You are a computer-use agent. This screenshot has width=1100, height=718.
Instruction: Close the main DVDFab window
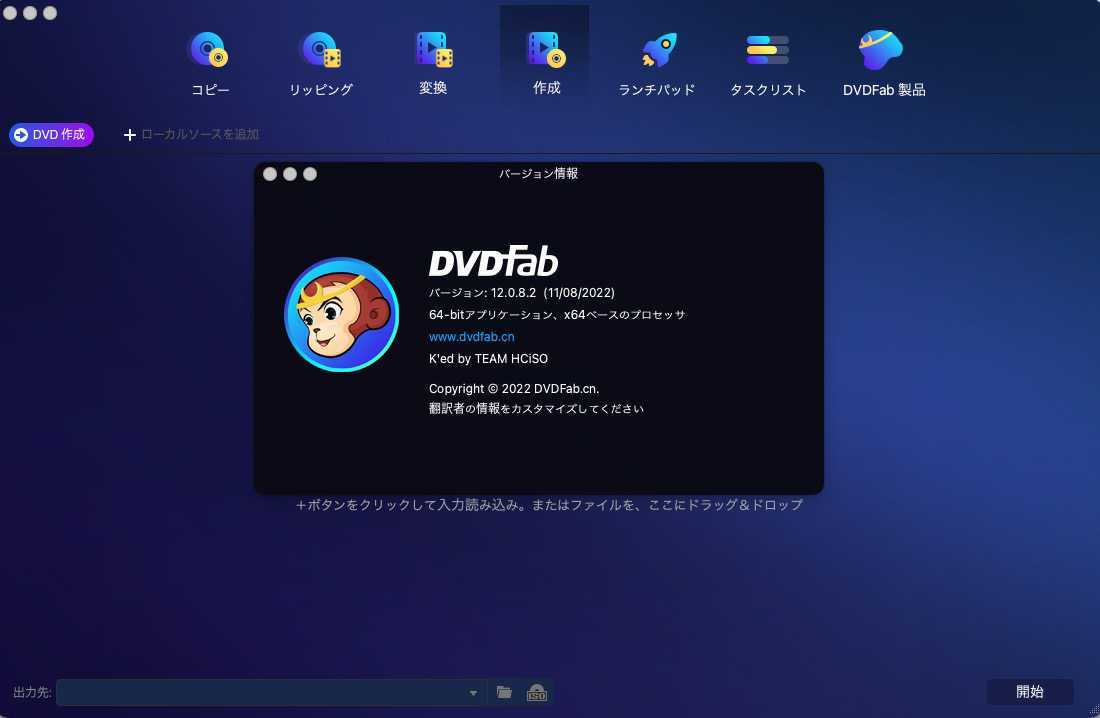10,13
